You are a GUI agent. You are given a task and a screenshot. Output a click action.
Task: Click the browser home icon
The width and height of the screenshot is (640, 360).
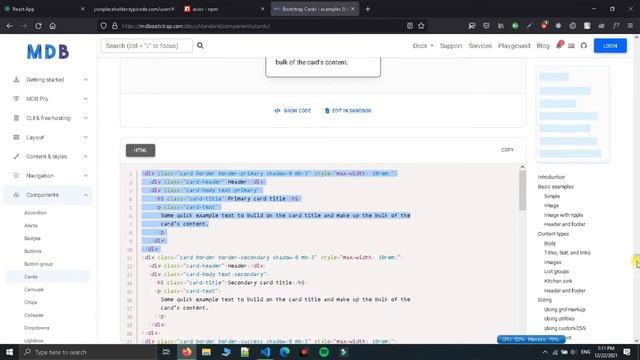point(53,26)
